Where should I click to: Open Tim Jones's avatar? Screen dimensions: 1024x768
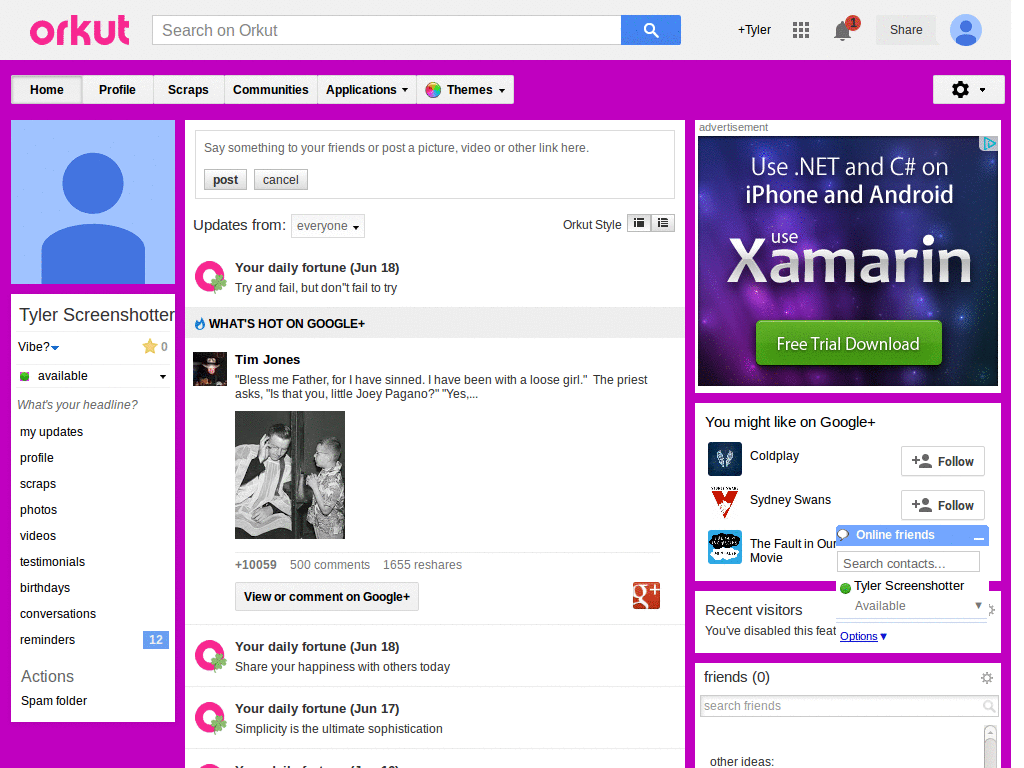point(210,369)
